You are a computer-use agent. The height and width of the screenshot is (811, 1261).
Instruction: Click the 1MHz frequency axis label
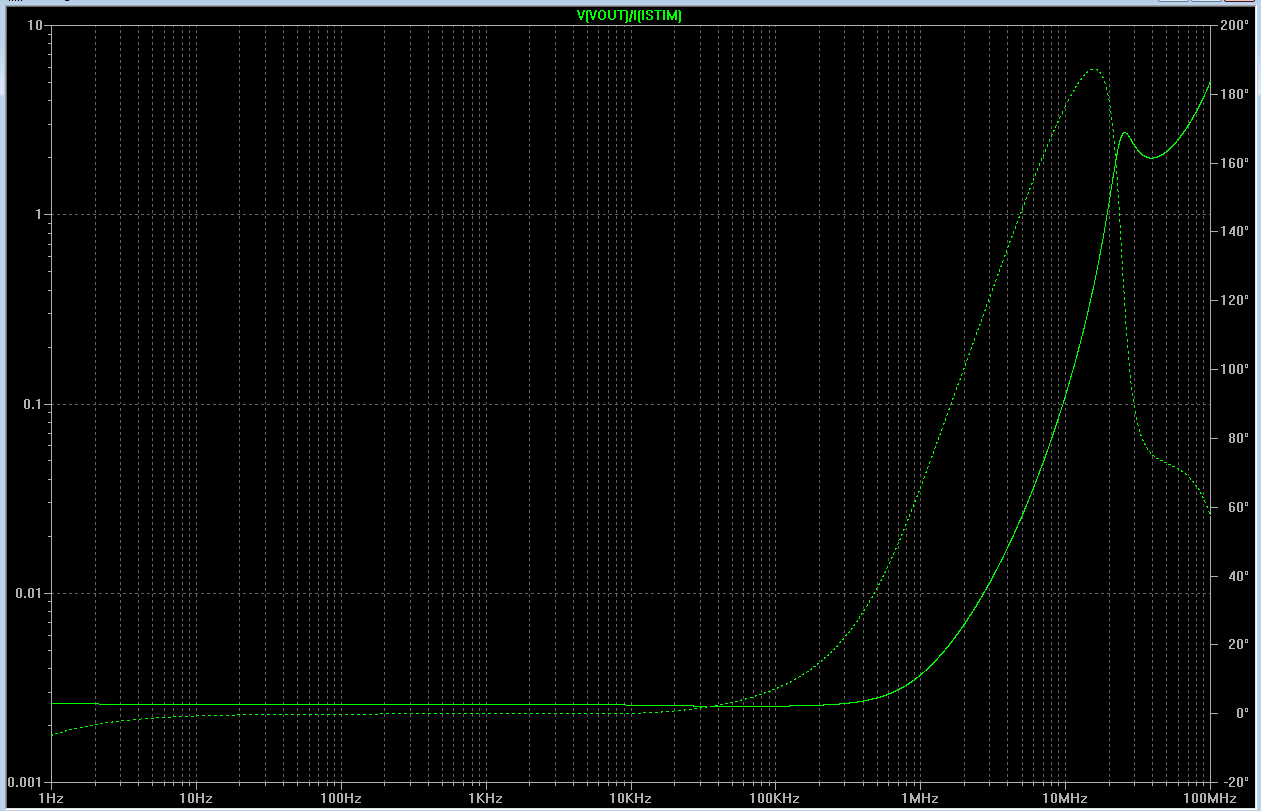(x=920, y=799)
